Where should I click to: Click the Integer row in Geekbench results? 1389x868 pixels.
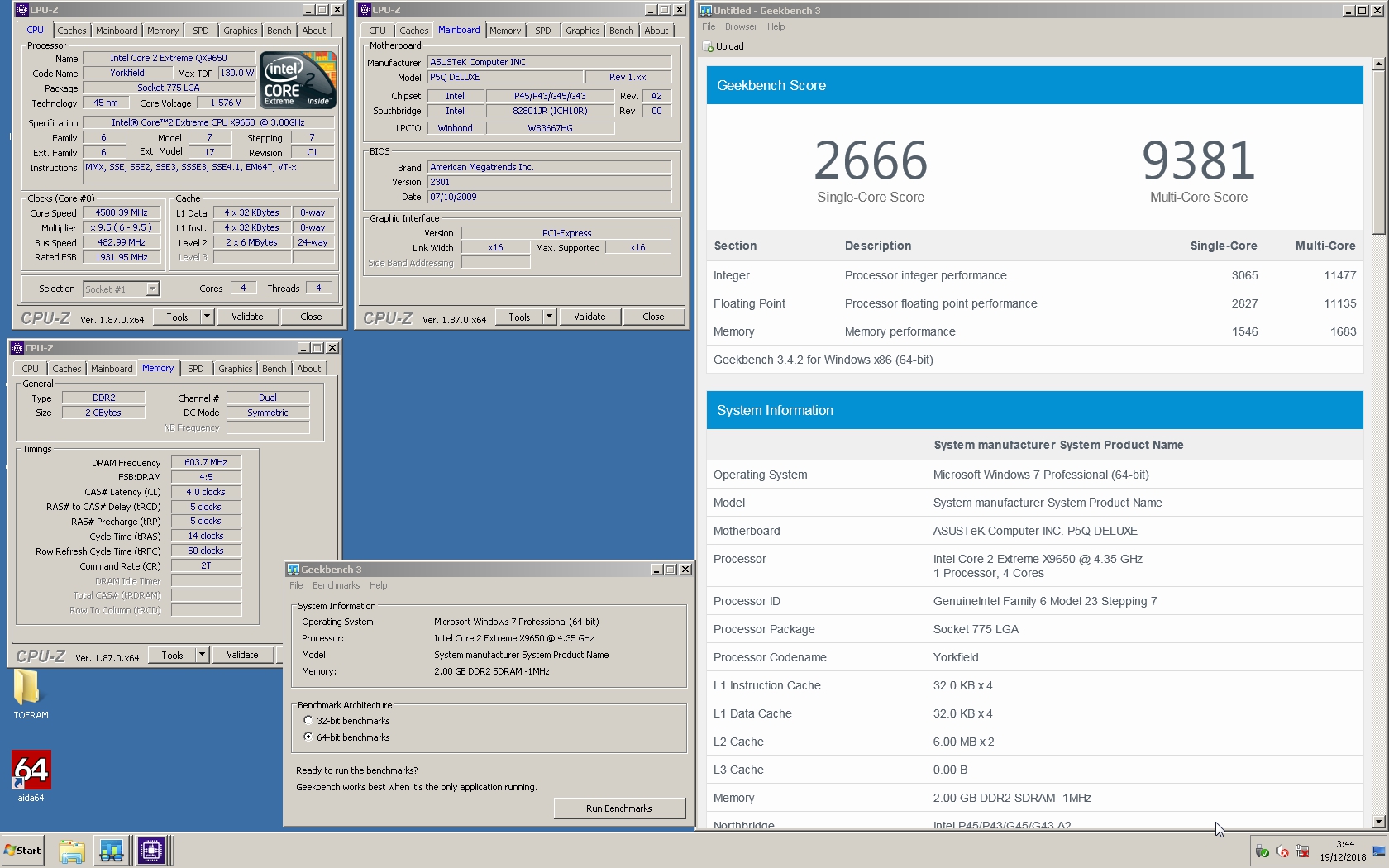(1034, 275)
